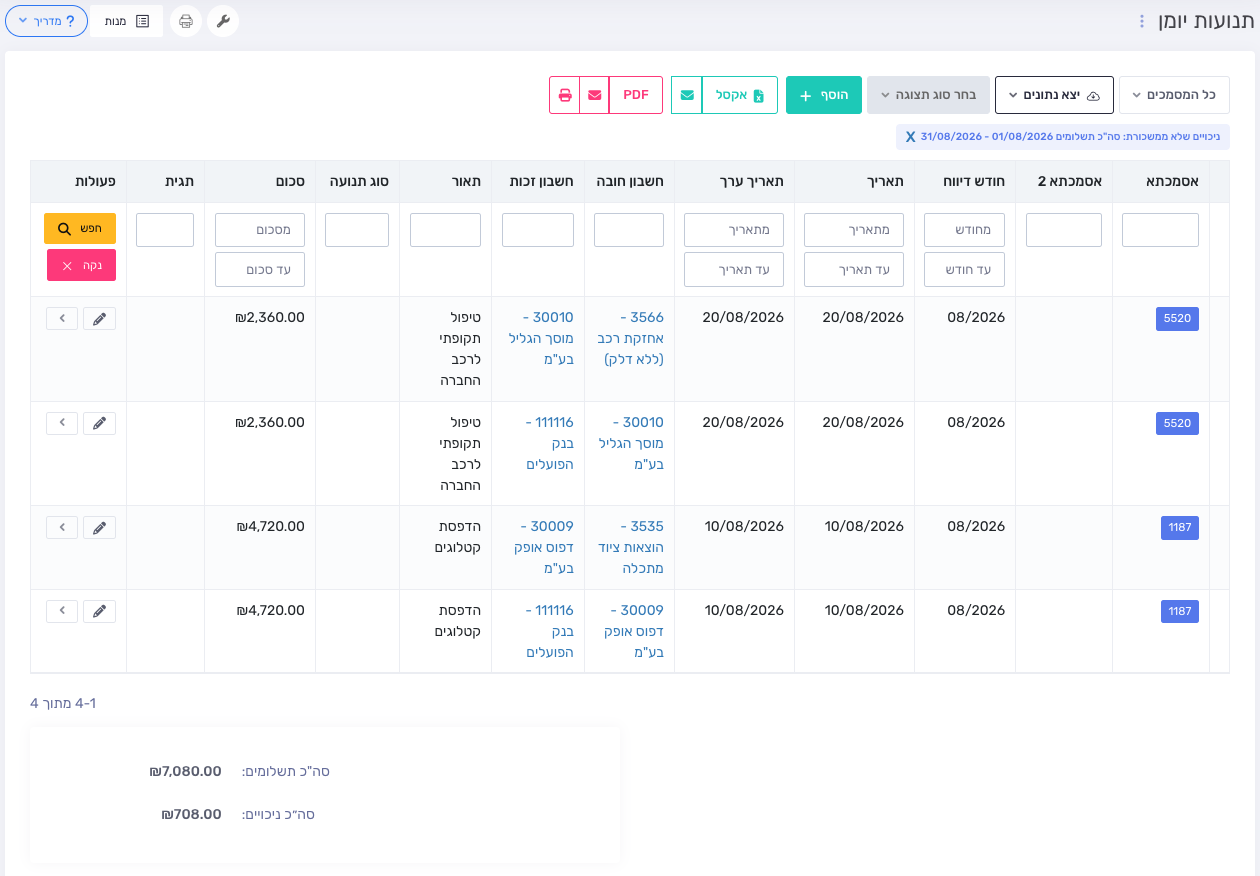
Task: Click the orange "חפש" search button
Action: pyautogui.click(x=80, y=228)
